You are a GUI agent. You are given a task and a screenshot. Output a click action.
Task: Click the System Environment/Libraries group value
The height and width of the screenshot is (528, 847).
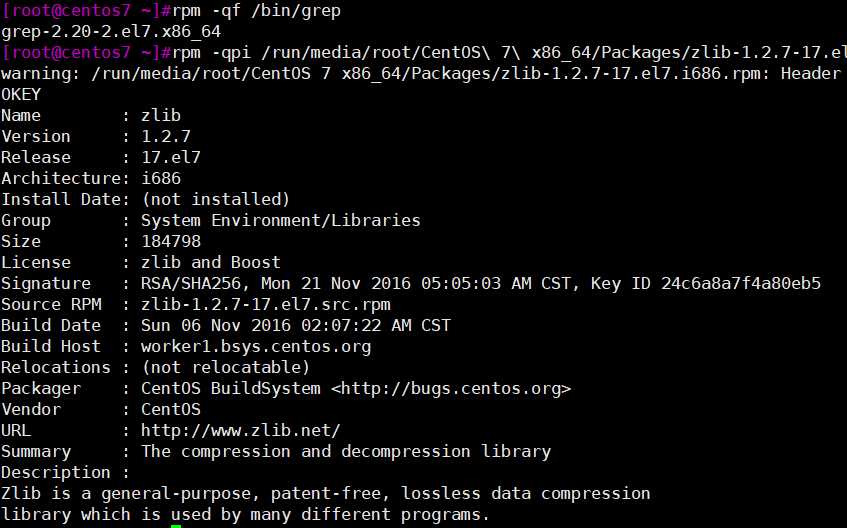(x=281, y=220)
